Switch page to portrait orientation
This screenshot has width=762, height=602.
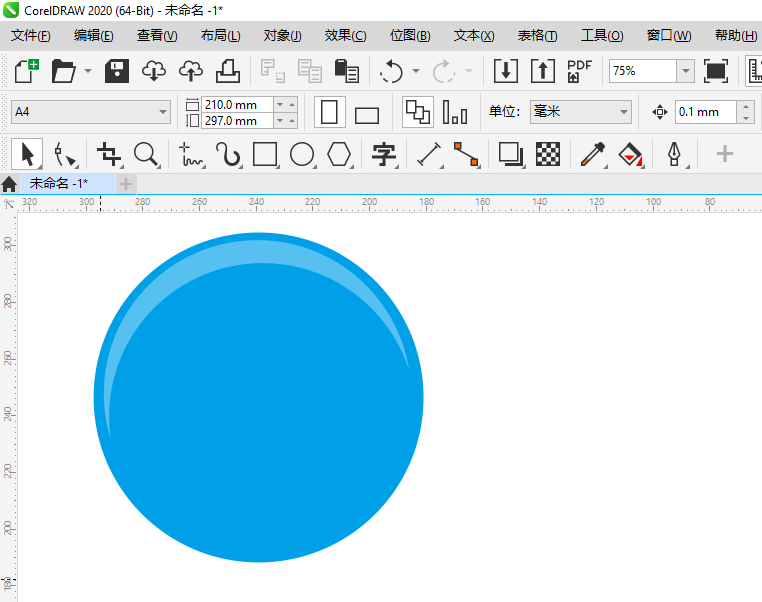click(329, 112)
